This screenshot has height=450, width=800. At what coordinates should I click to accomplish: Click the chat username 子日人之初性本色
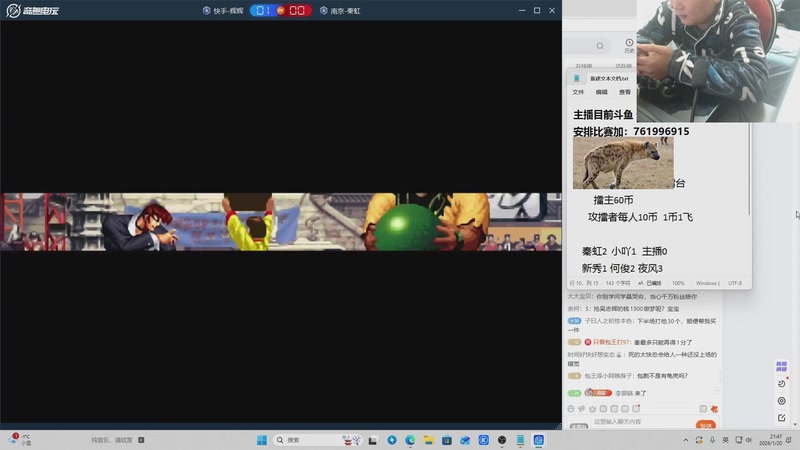point(609,321)
